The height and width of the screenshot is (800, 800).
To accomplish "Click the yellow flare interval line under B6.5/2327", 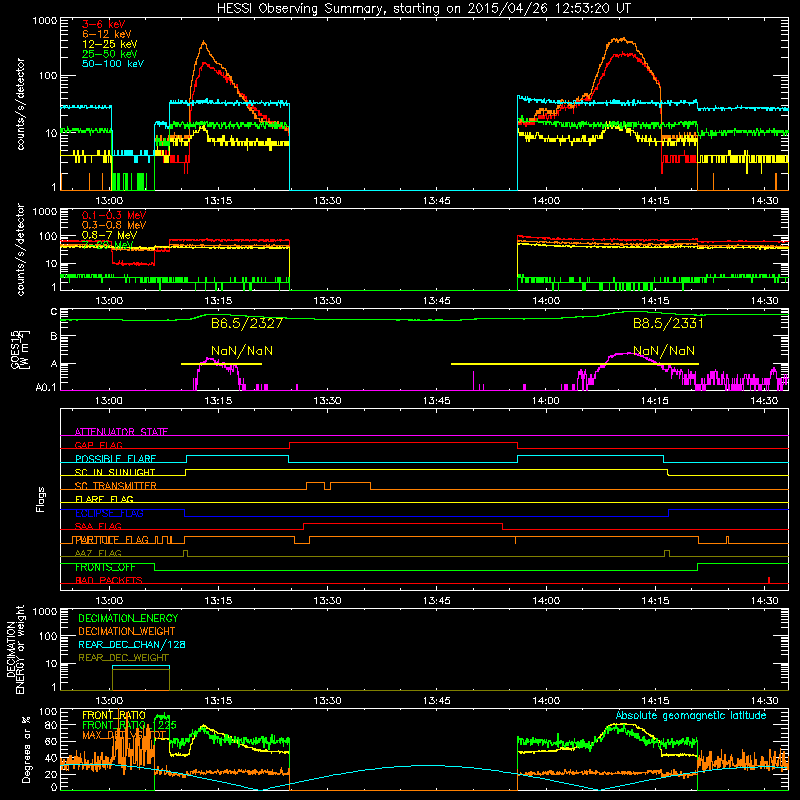I will click(x=221, y=364).
